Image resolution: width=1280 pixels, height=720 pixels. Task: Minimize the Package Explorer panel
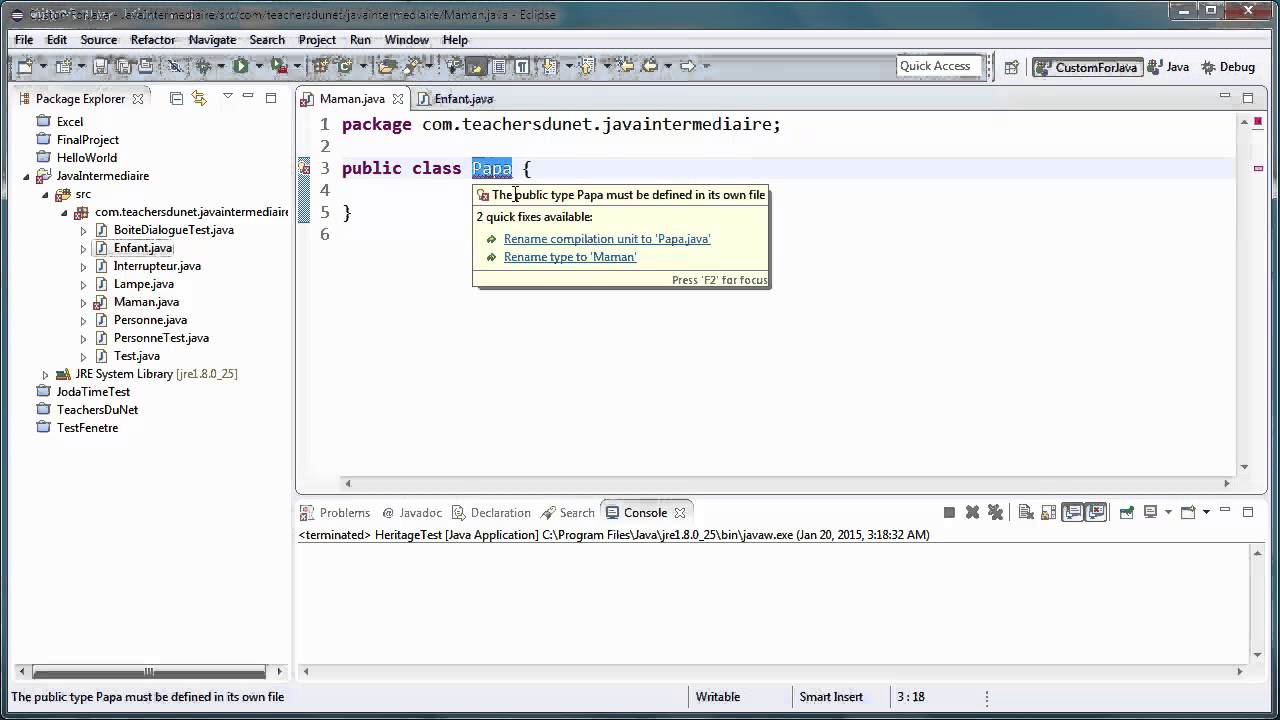pos(248,97)
